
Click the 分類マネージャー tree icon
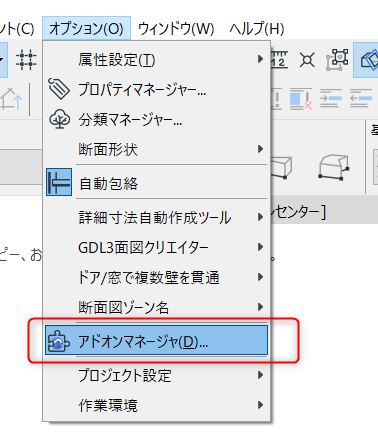60,119
